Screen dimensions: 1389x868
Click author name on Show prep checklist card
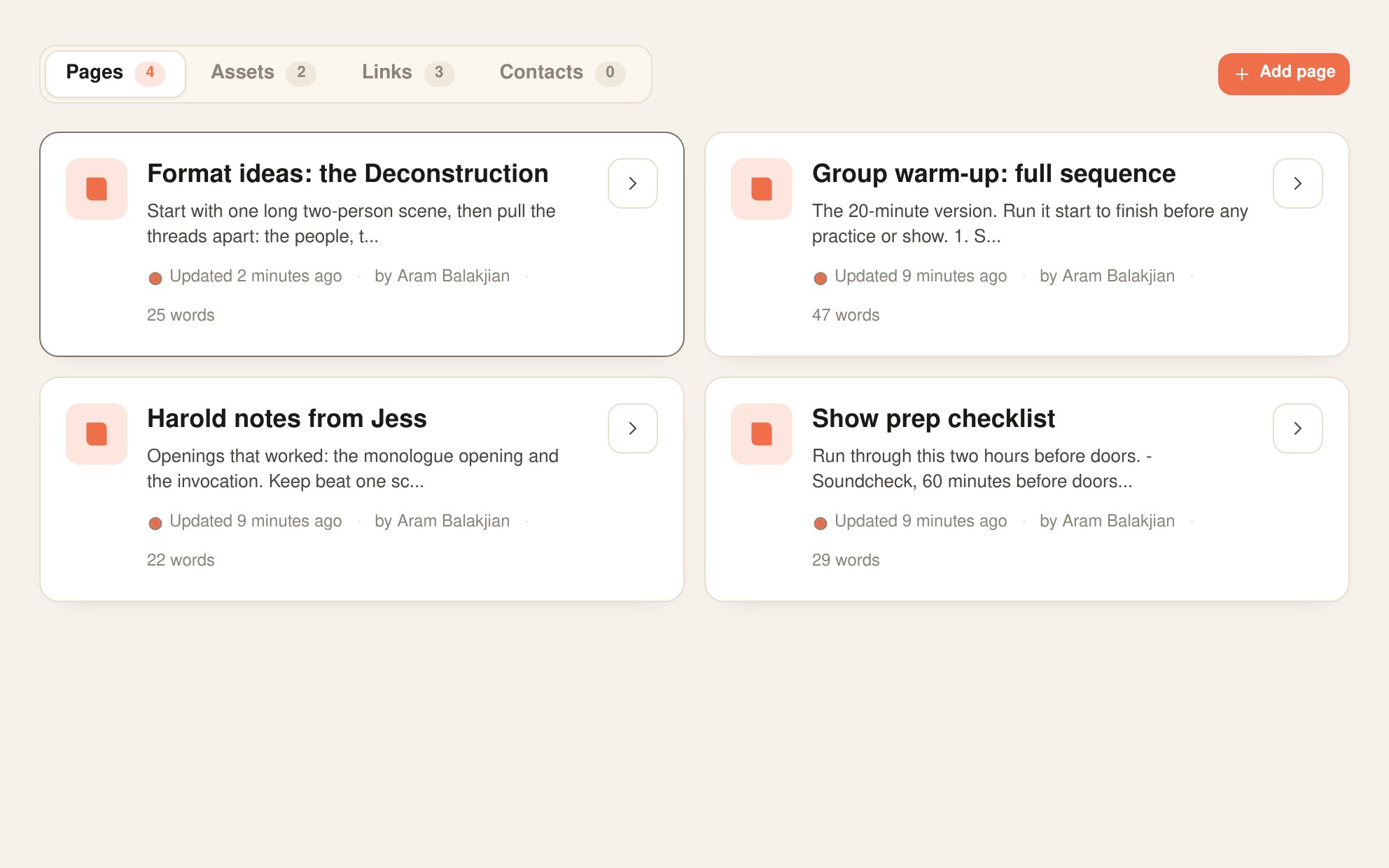click(1107, 521)
